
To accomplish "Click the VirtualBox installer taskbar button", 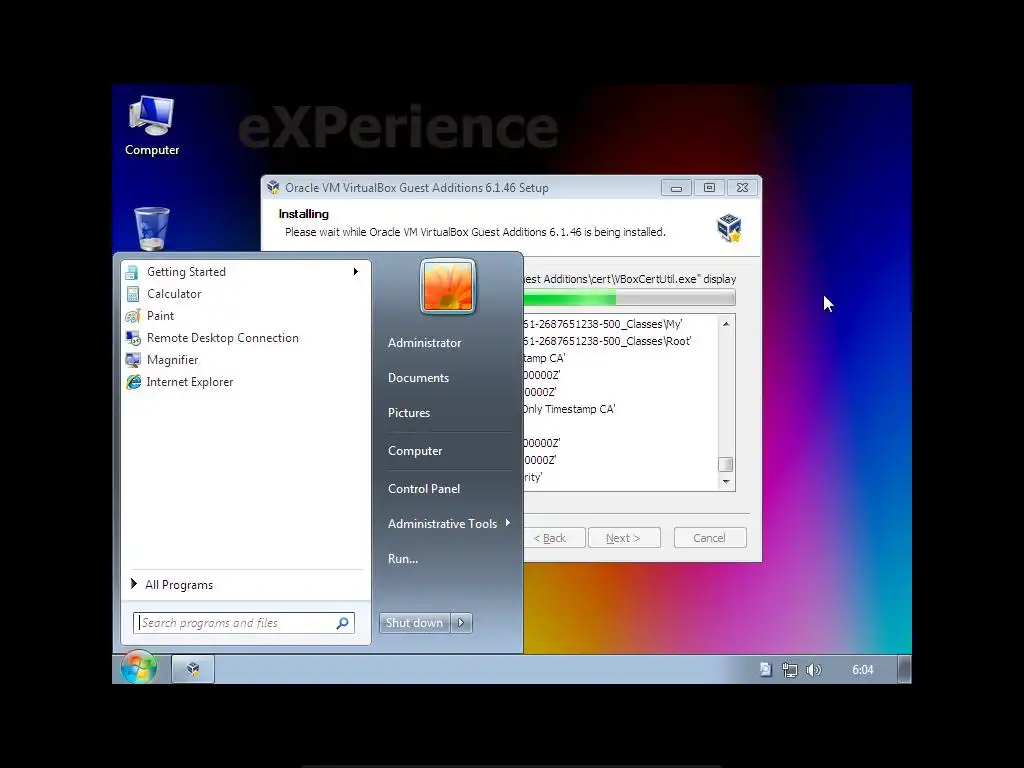I will [x=193, y=669].
